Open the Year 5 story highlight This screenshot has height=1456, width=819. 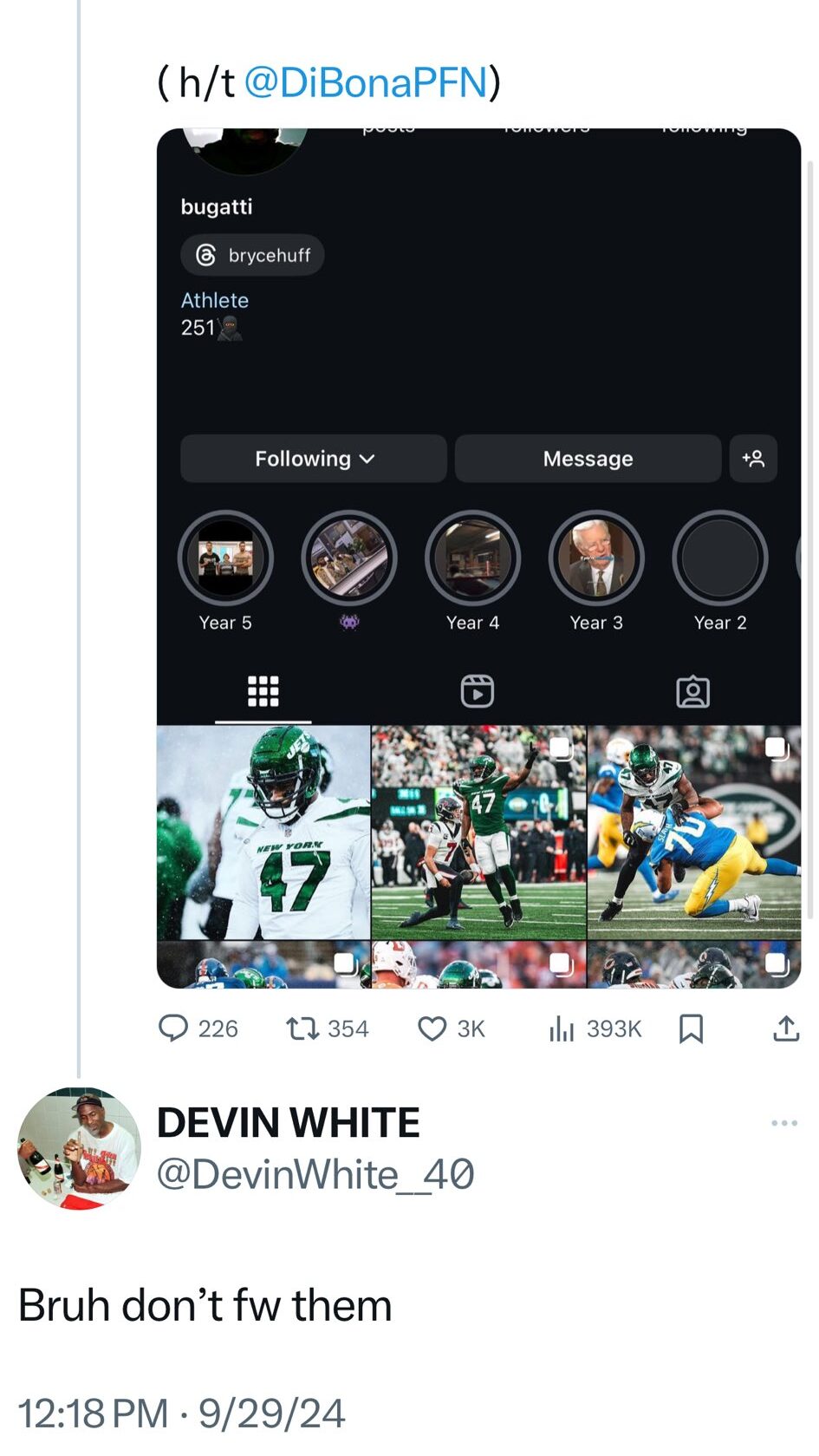[x=225, y=558]
